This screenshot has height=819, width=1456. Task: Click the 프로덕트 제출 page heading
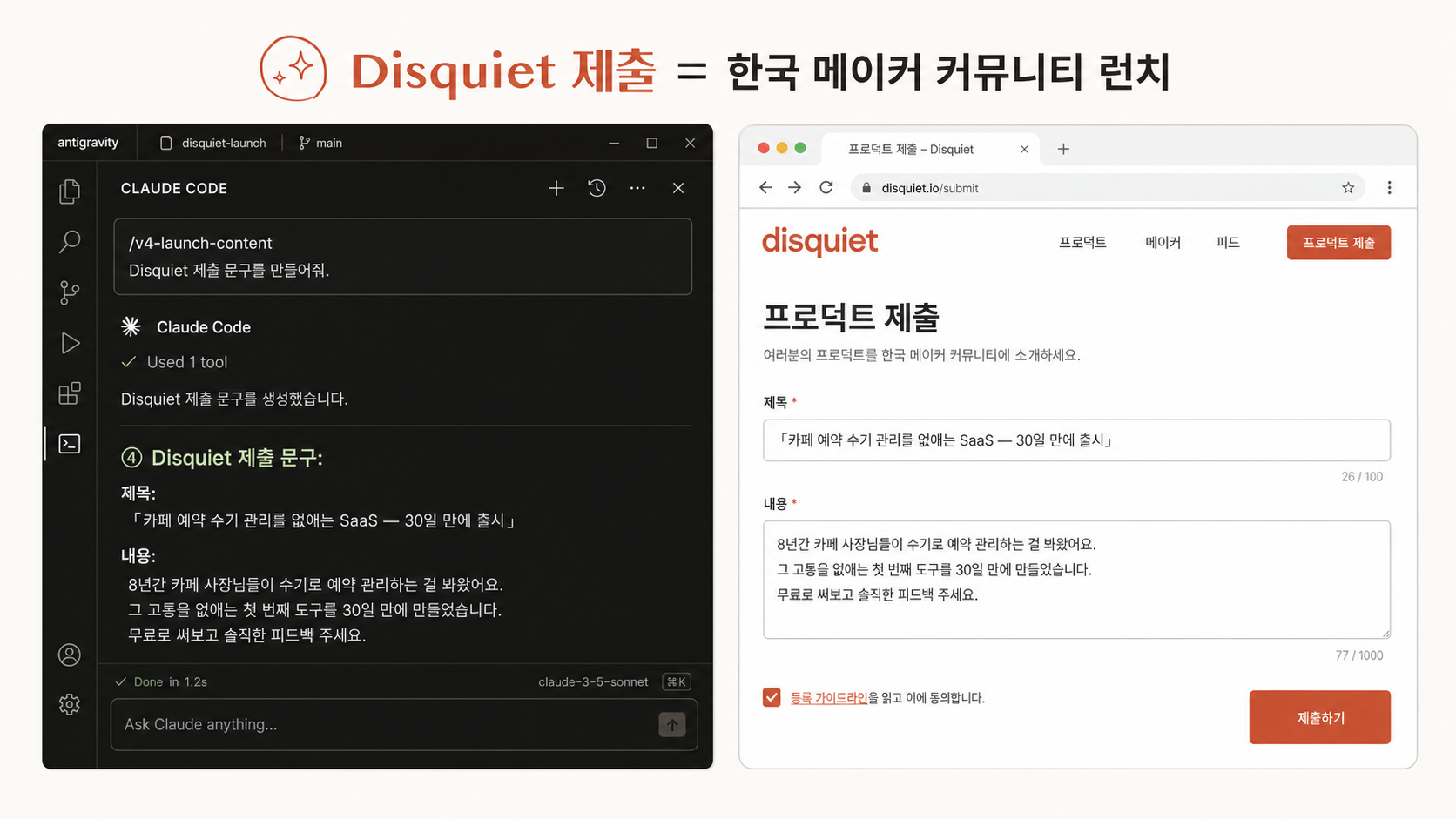coord(851,318)
